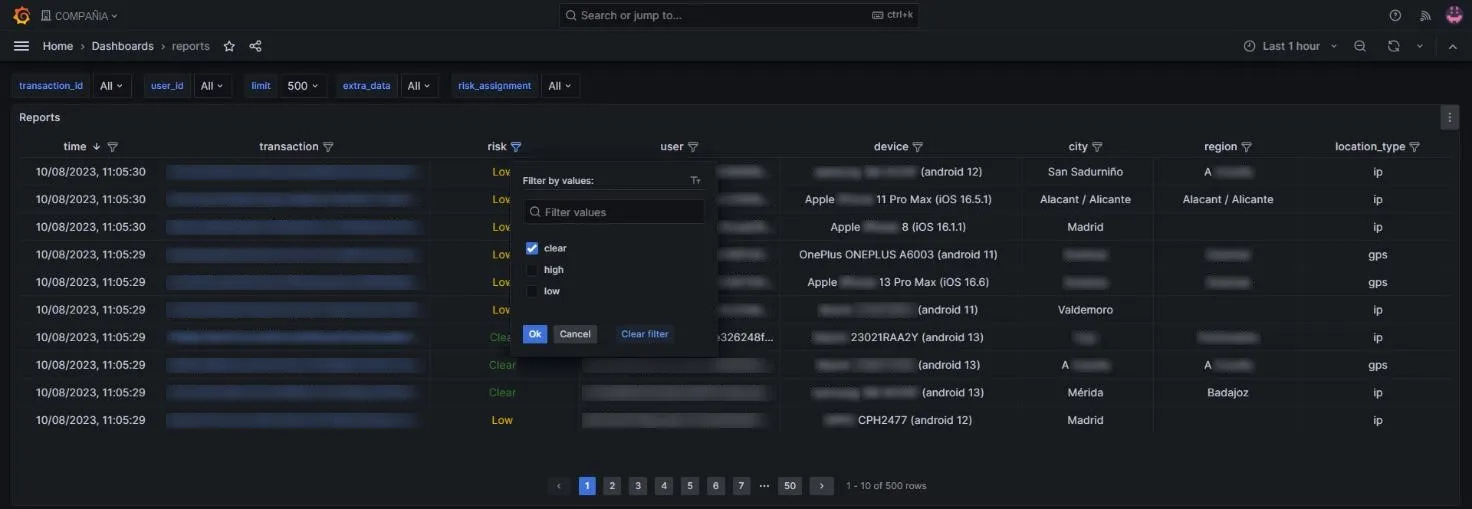Click the 23021RAA2Y (android 13) device cell
Image resolution: width=1472 pixels, height=509 pixels.
(898, 338)
